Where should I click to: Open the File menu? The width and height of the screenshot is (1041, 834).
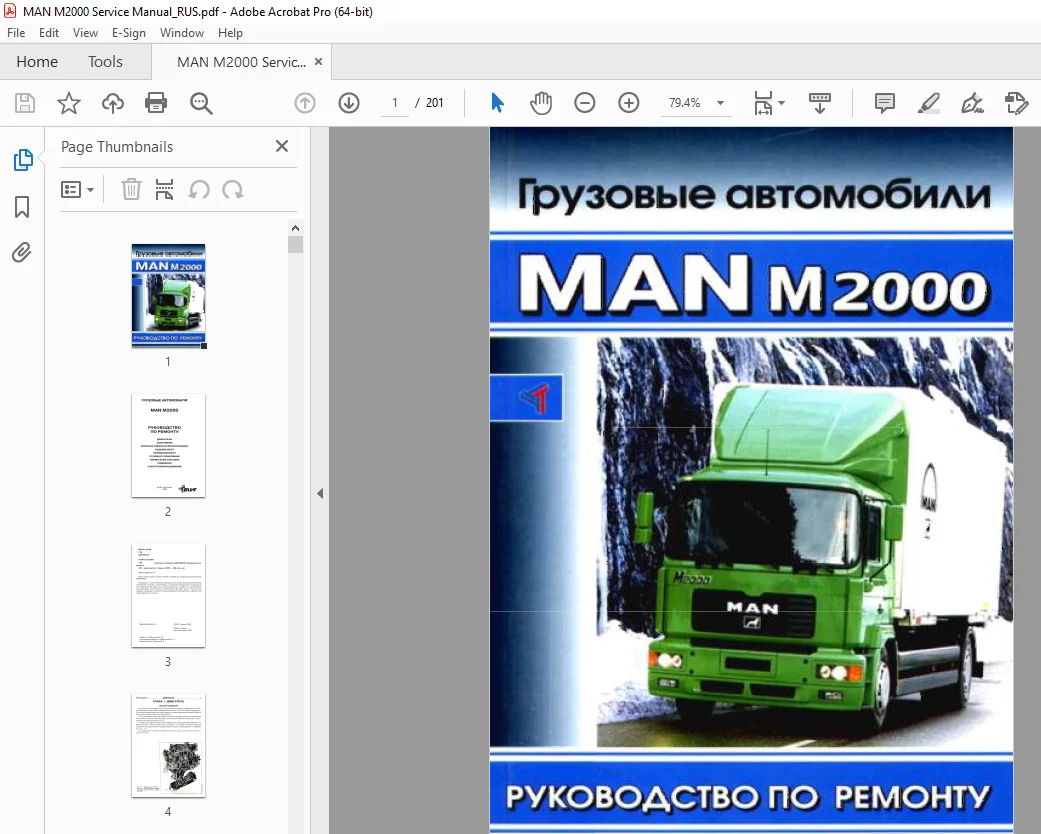16,33
